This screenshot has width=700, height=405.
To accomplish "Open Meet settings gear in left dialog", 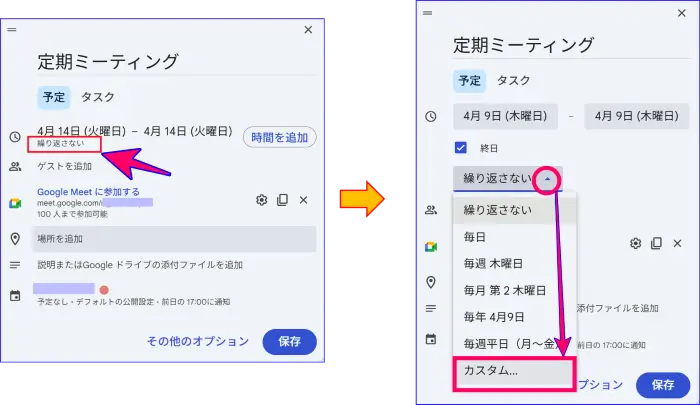I will coord(262,200).
